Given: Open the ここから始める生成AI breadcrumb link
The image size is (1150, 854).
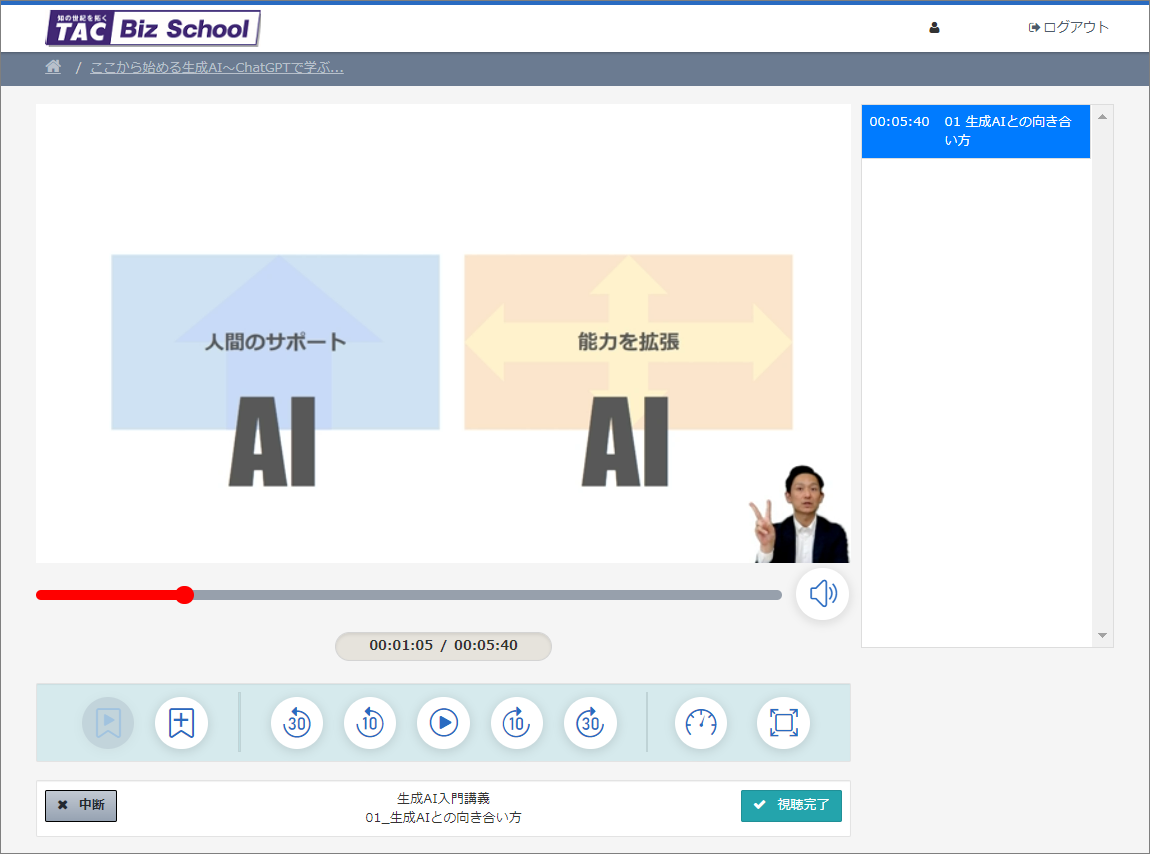Looking at the screenshot, I should click(x=217, y=68).
